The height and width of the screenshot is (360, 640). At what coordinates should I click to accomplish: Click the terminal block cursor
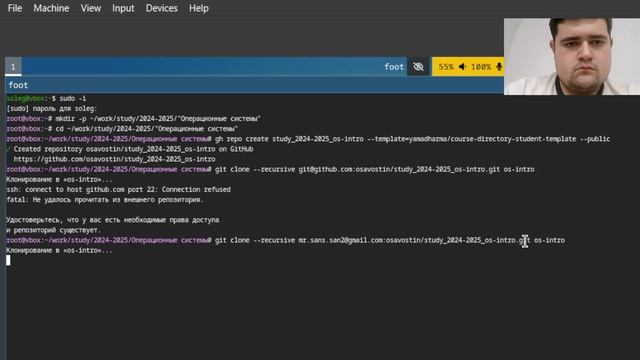pyautogui.click(x=8, y=260)
